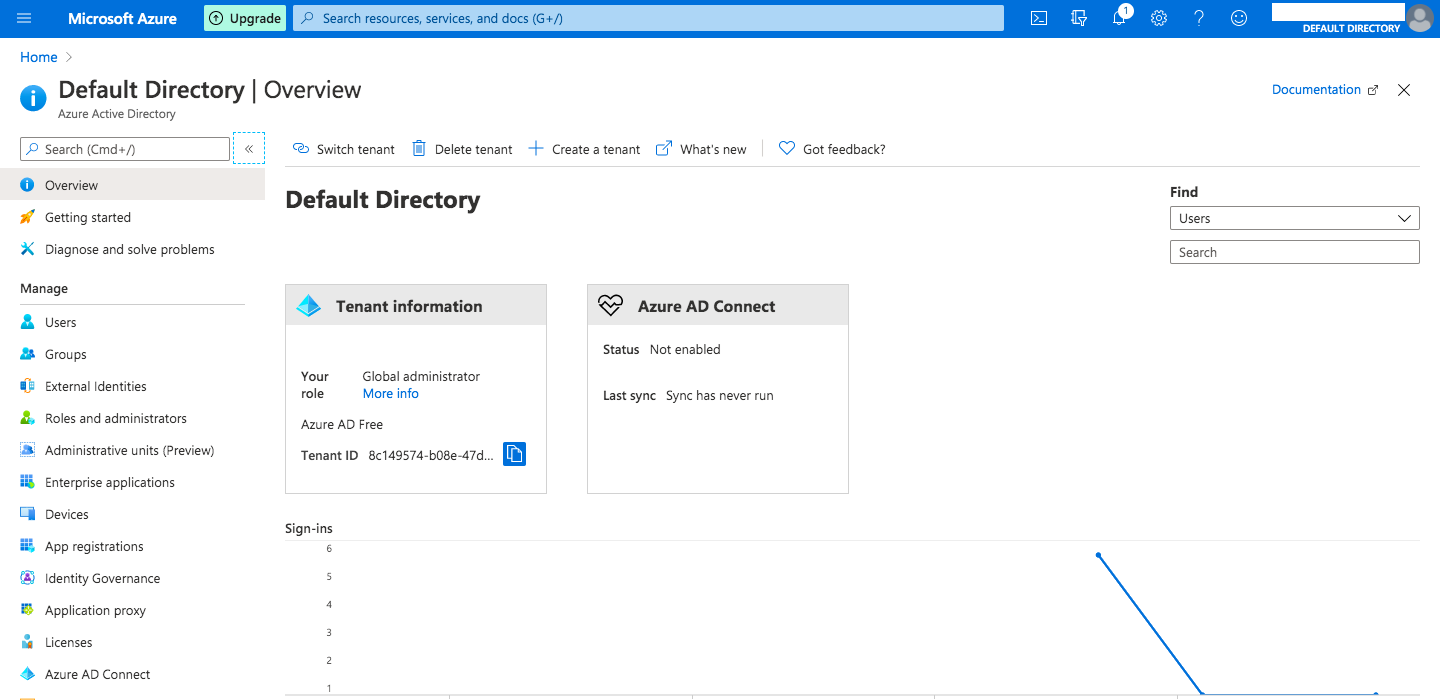Click Got feedback? button
This screenshot has height=700, width=1440.
pos(832,149)
